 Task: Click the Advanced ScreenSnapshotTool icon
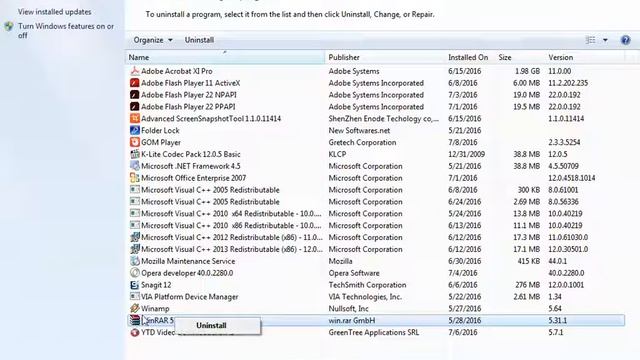tap(135, 118)
